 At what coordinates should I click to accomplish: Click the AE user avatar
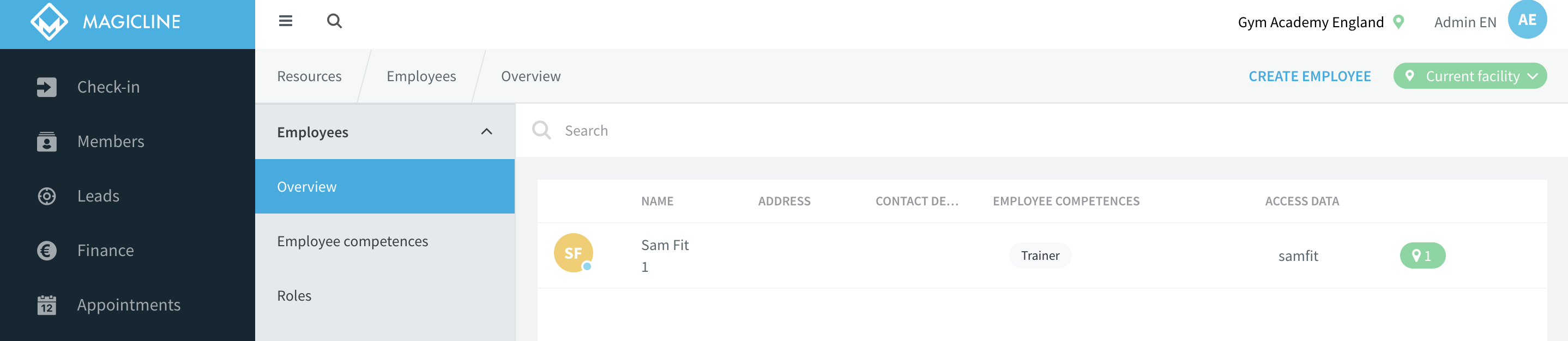pos(1527,20)
